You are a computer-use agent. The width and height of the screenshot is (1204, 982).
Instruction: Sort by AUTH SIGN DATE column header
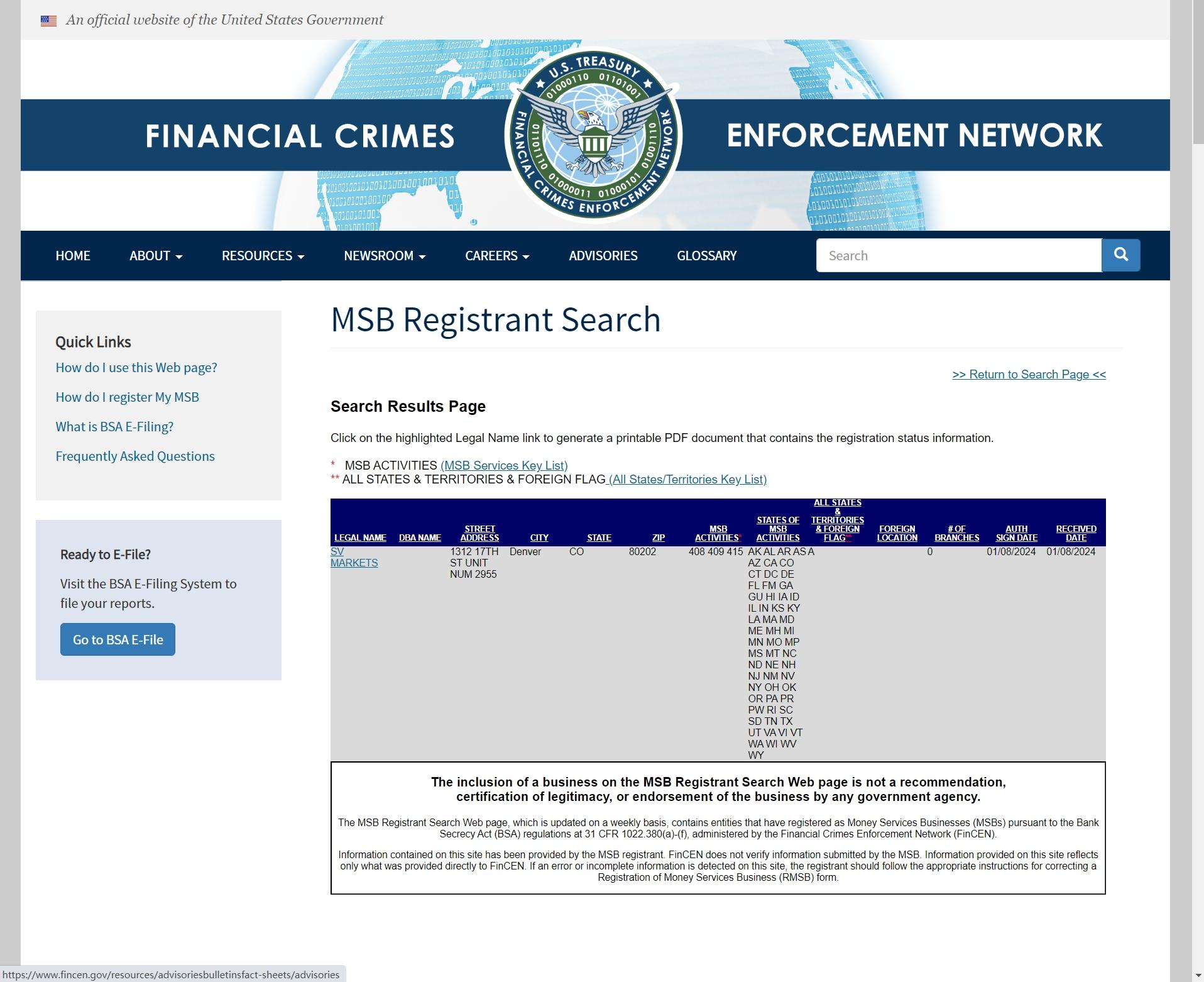point(1017,533)
